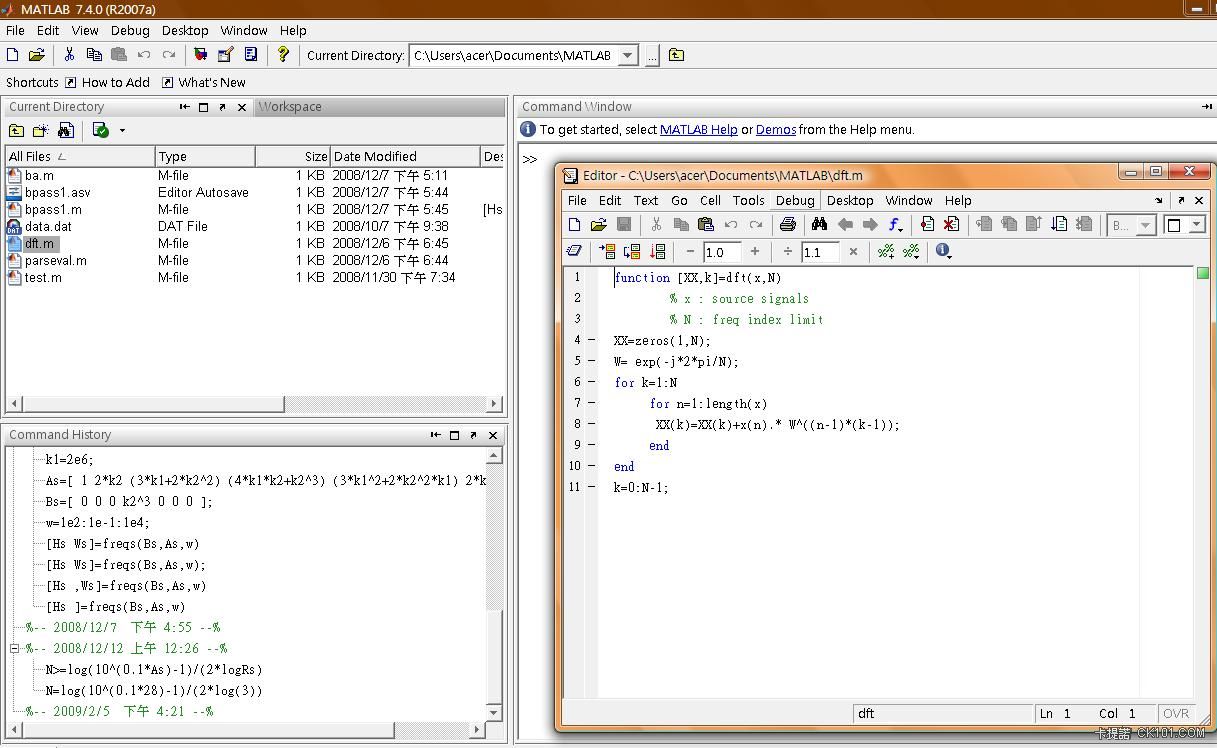Browse for folder with the ellipsis button
Viewport: 1217px width, 748px height.
click(652, 56)
